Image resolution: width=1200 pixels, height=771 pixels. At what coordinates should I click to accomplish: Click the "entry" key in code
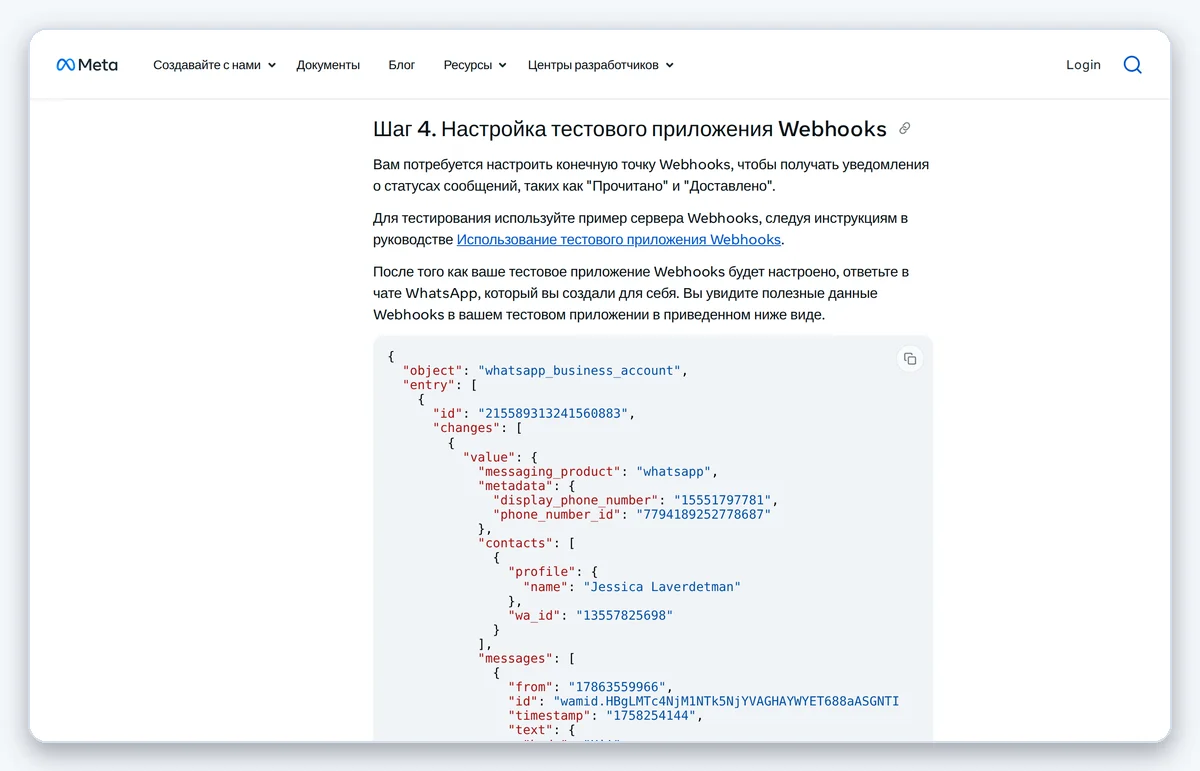(x=431, y=385)
